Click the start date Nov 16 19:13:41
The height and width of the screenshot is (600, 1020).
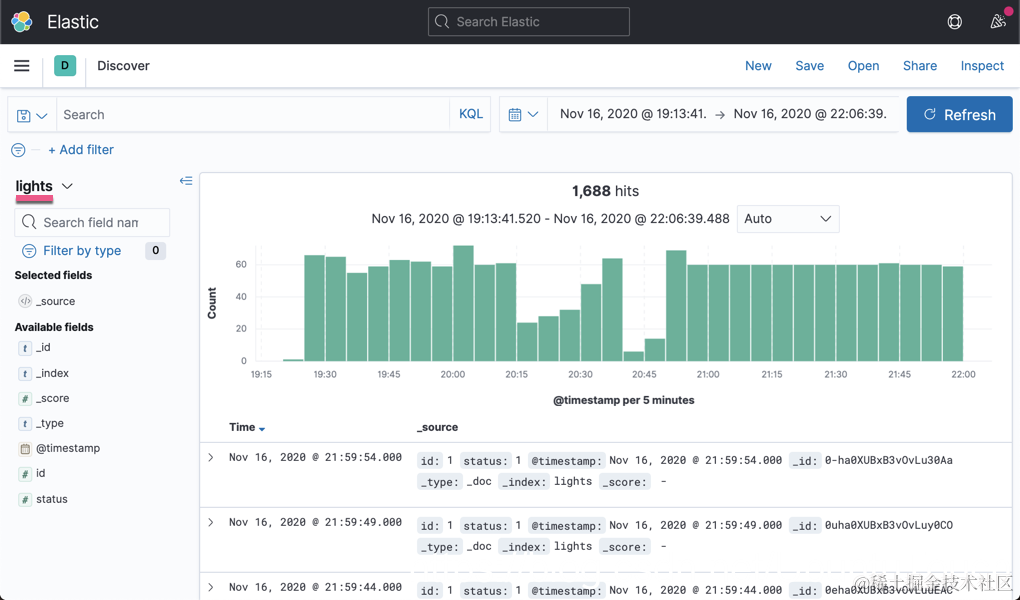click(633, 114)
